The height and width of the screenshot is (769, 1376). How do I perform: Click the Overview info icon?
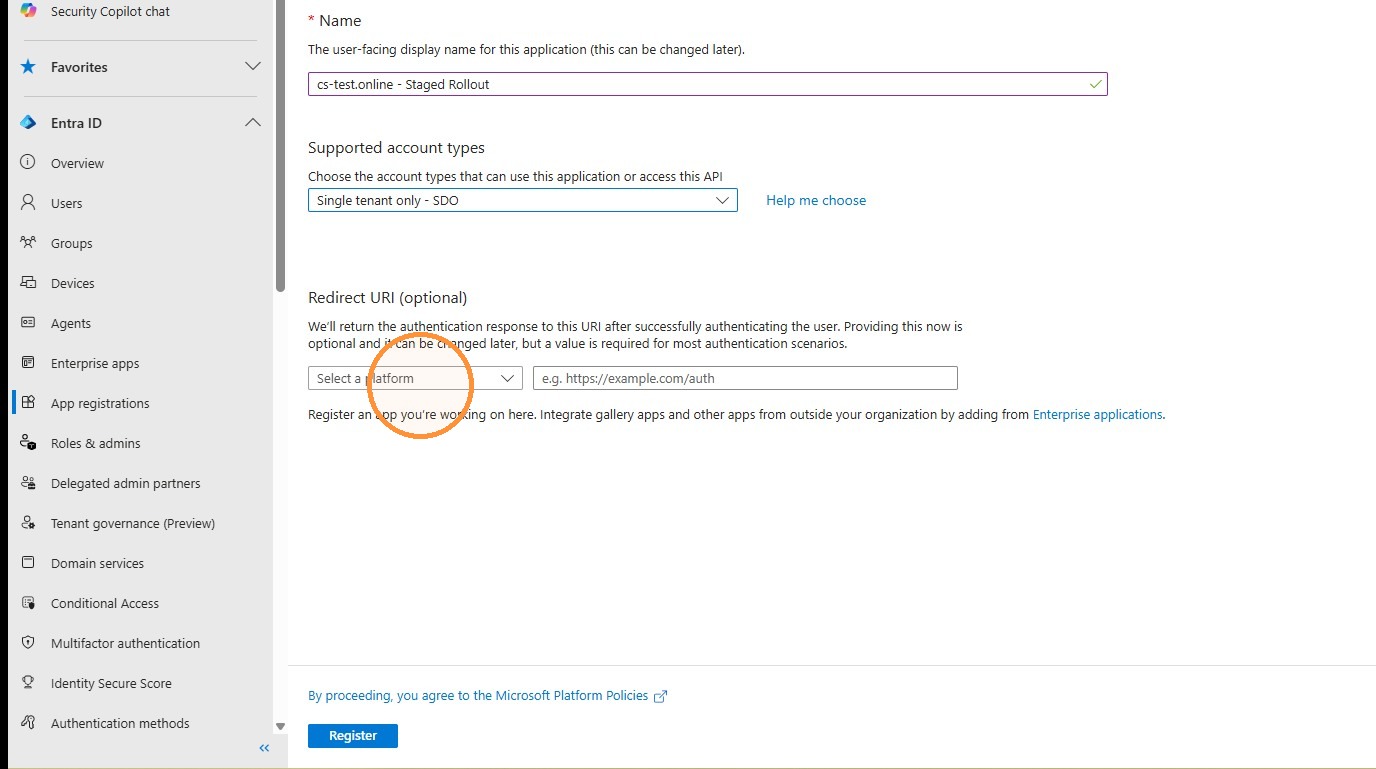coord(28,162)
